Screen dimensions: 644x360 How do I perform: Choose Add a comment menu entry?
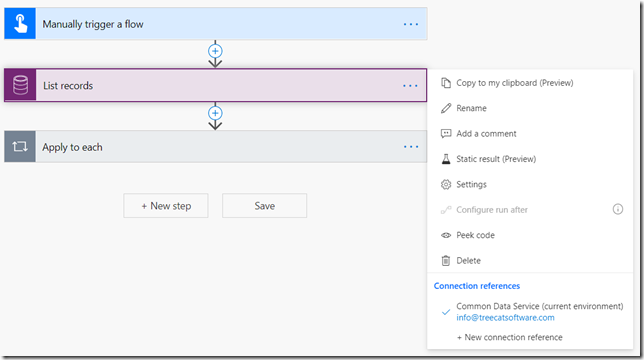coord(486,133)
